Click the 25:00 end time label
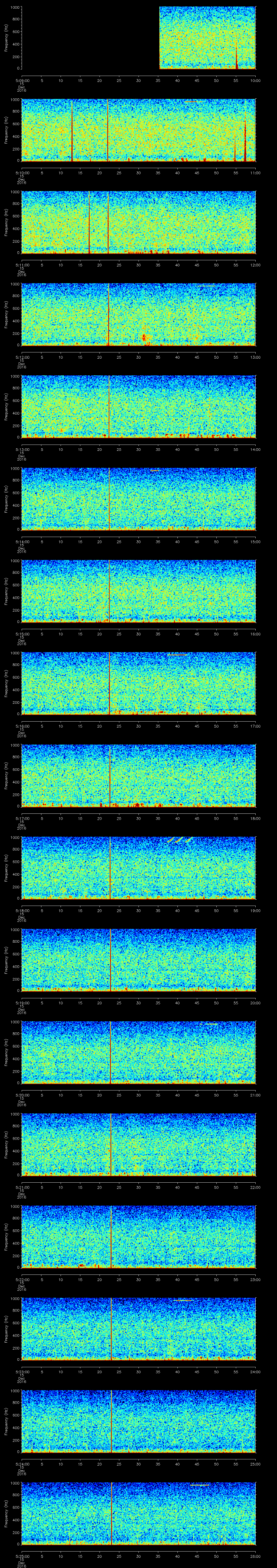The image size is (277, 1568). [255, 1463]
